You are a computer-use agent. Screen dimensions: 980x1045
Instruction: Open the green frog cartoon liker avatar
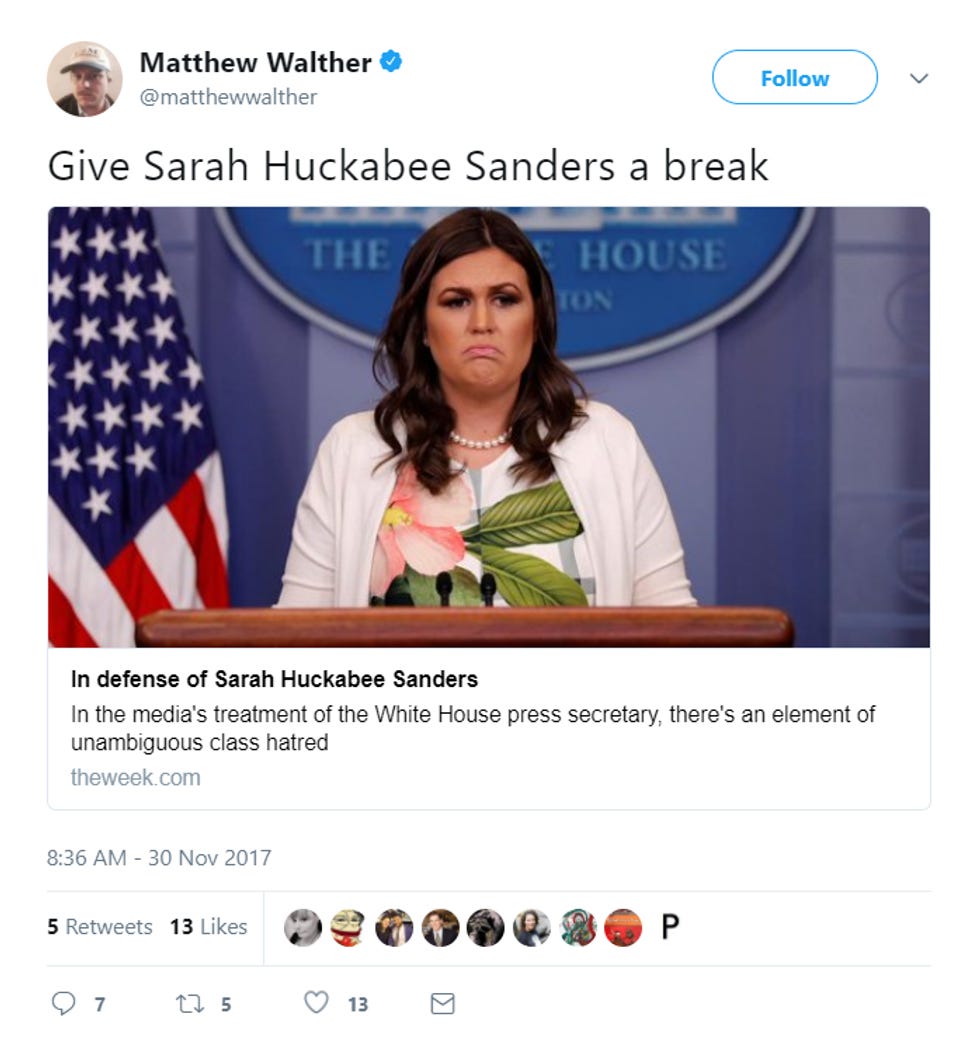348,927
